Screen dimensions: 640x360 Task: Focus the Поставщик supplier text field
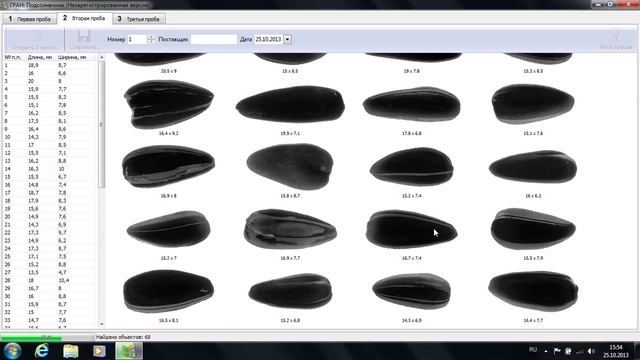pos(213,39)
